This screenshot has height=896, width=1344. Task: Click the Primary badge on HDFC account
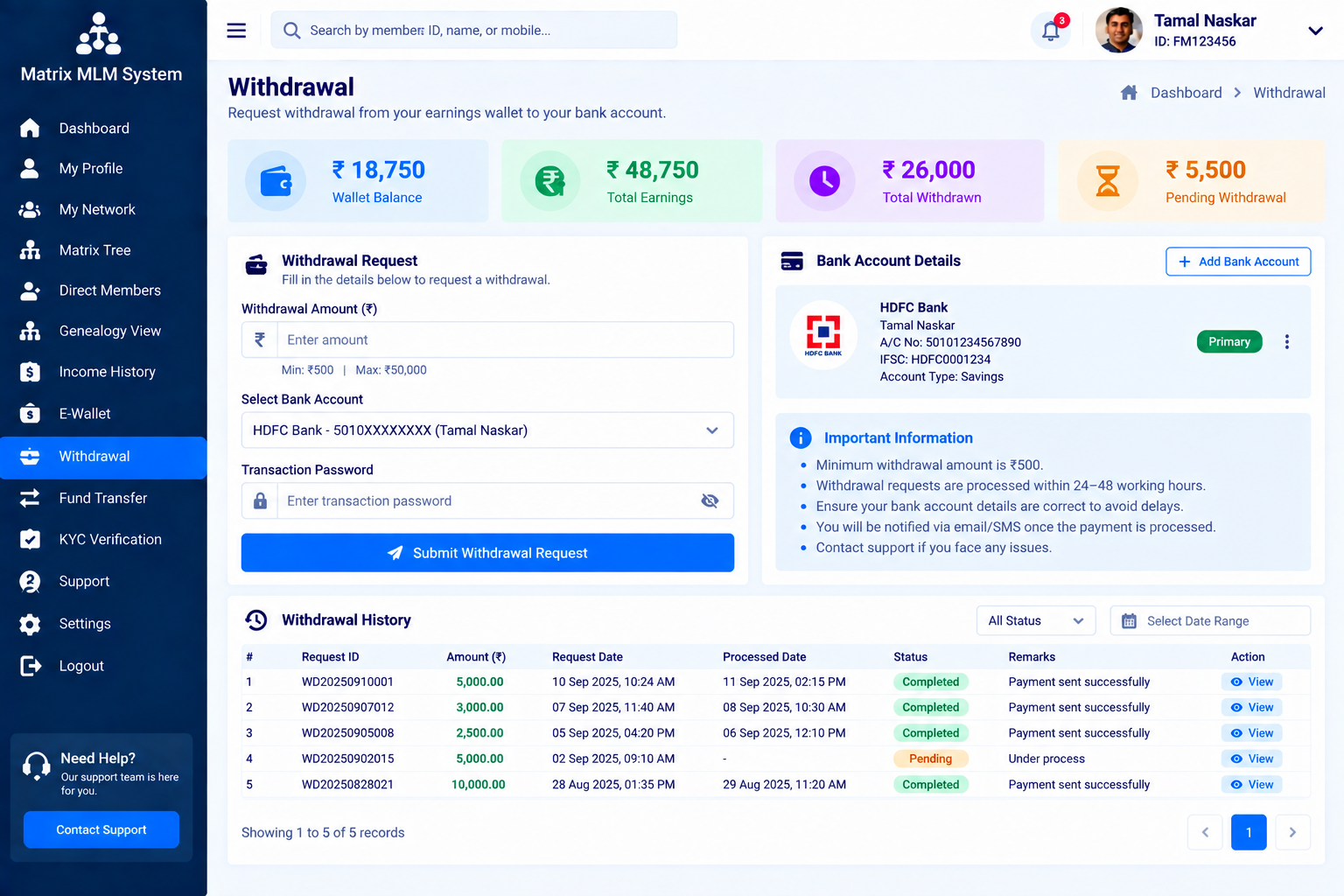point(1229,341)
